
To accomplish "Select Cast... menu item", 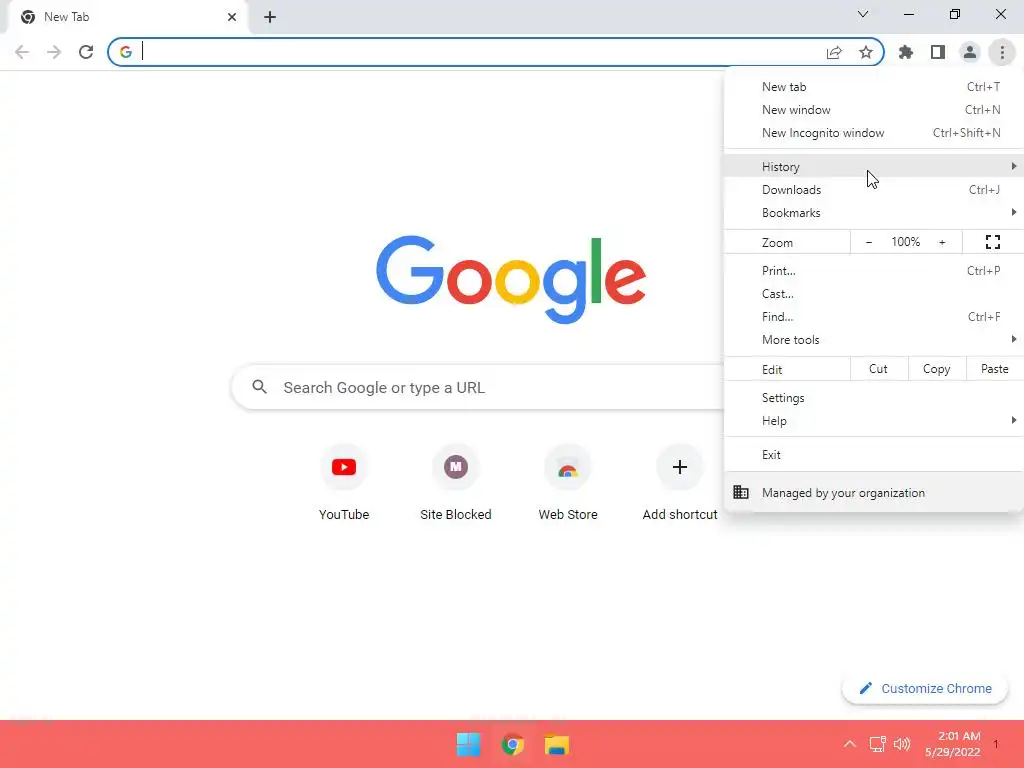I will pyautogui.click(x=874, y=293).
